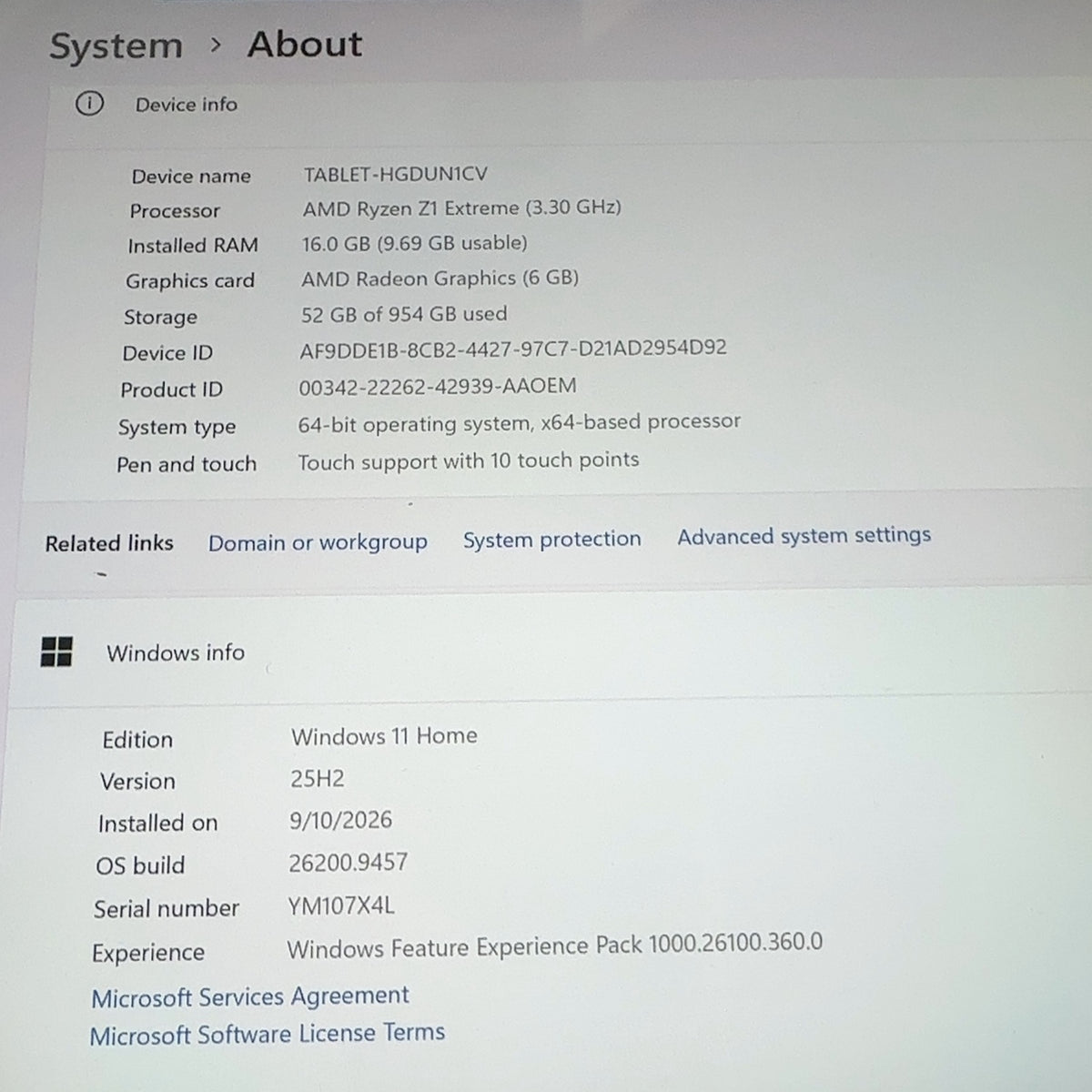Select the 52 GB of 954 GB used value
The width and height of the screenshot is (1092, 1092).
click(x=404, y=314)
